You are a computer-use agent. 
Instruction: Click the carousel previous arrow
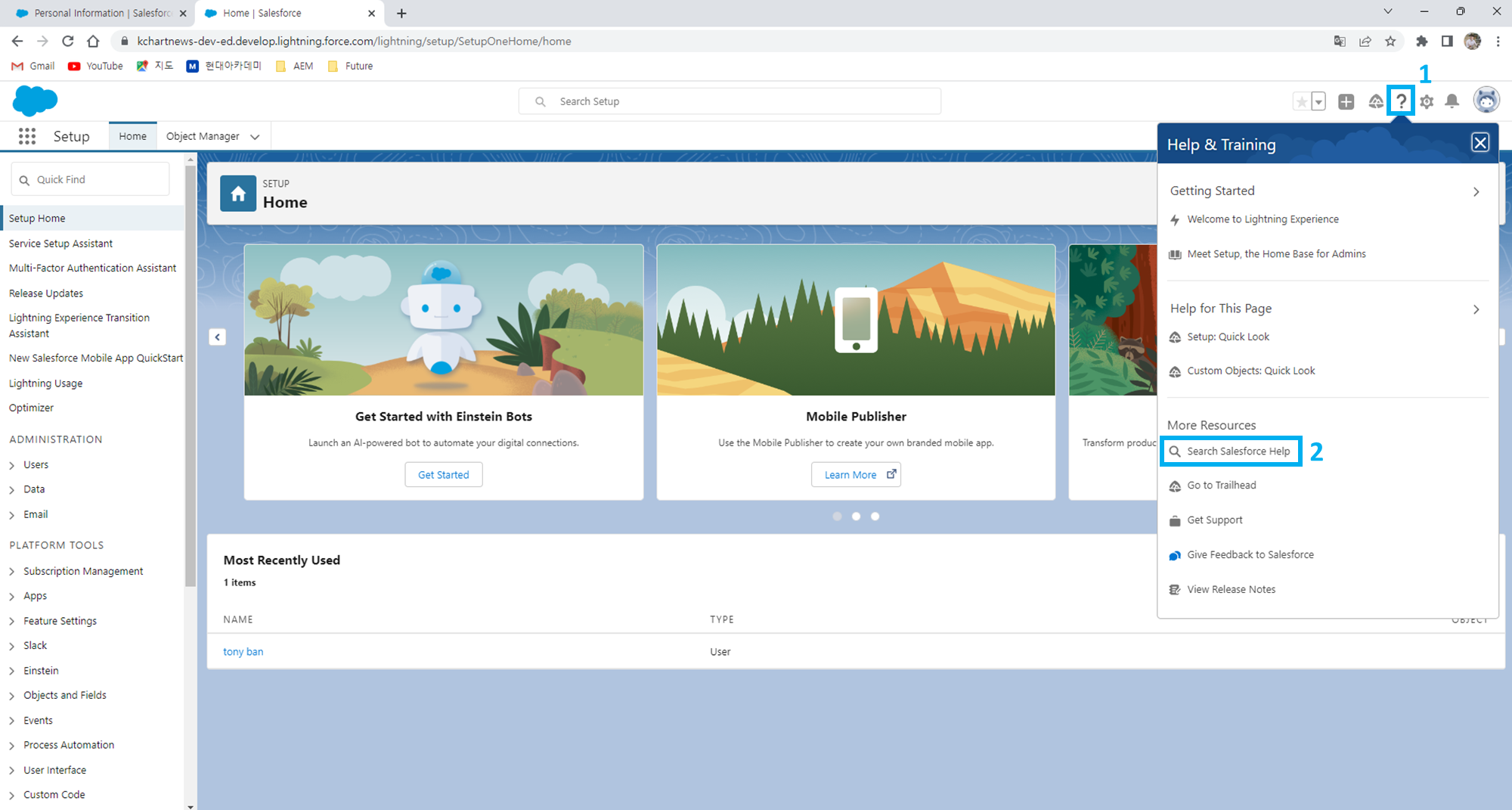coord(217,337)
